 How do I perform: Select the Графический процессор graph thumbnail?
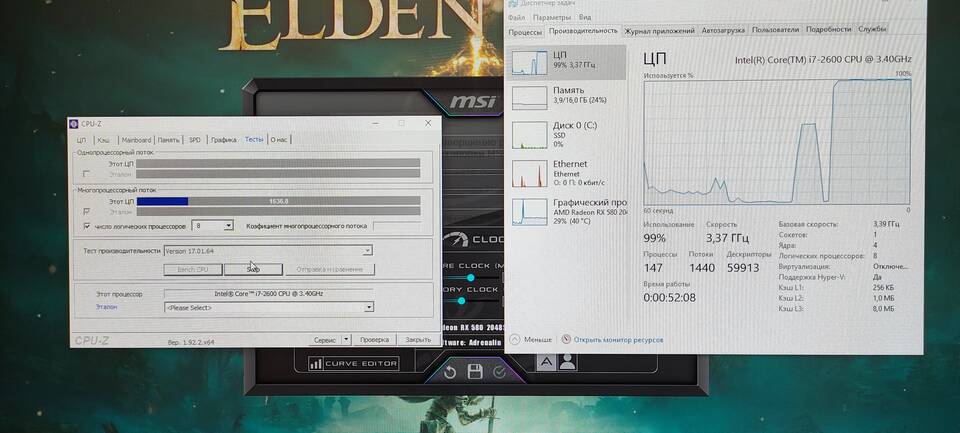[x=530, y=212]
